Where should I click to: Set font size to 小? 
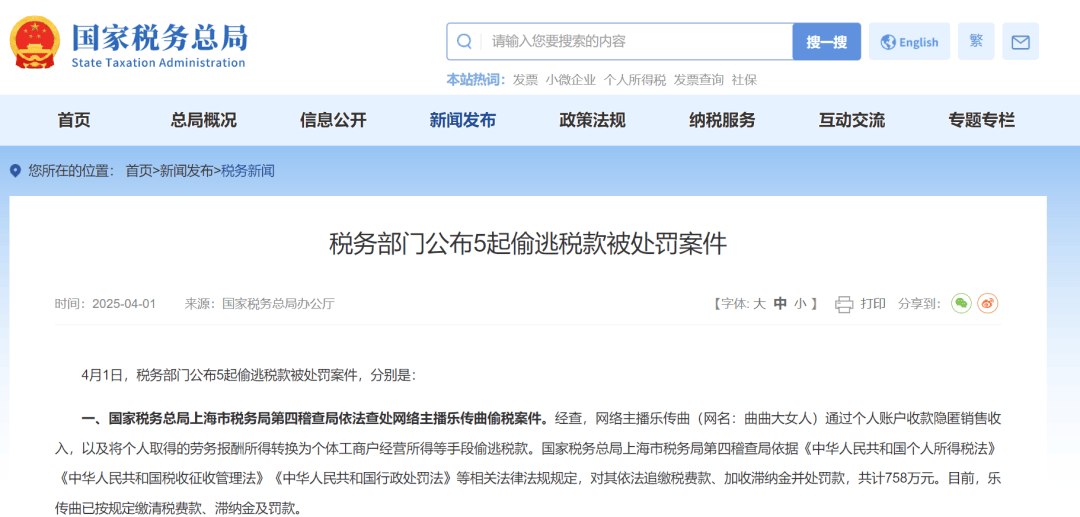coord(800,304)
